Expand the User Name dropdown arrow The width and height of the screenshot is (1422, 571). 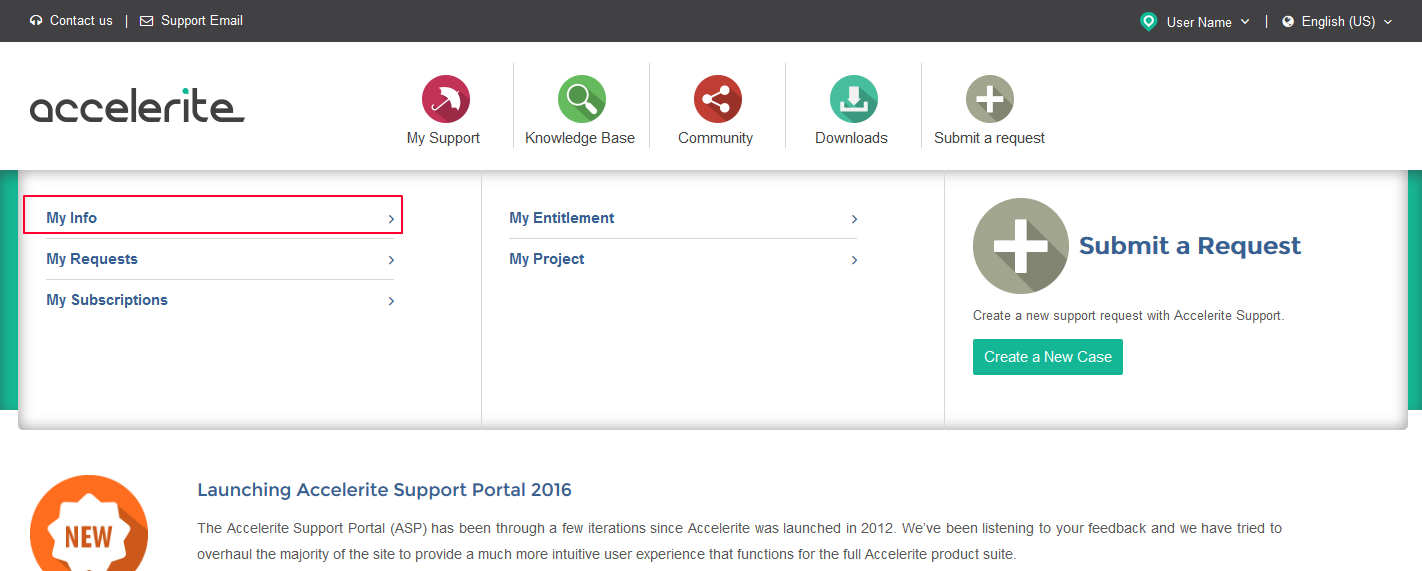pos(1245,22)
